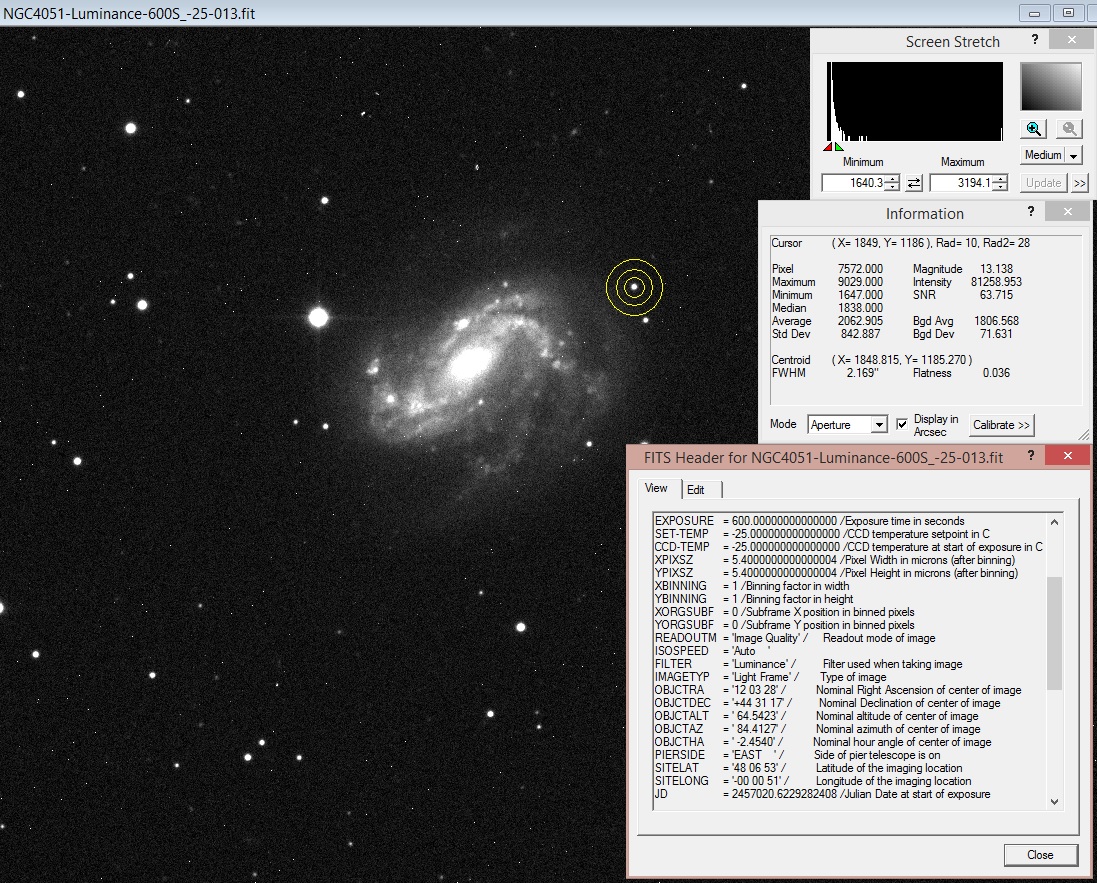
Task: Select the View tab of the FITS Header
Action: pyautogui.click(x=656, y=489)
